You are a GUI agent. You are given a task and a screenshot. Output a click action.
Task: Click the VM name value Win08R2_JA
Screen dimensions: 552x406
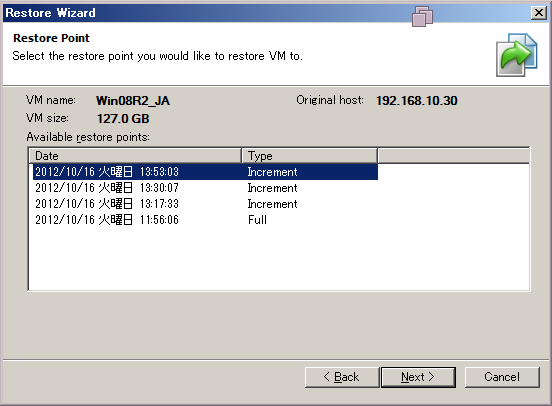point(133,101)
